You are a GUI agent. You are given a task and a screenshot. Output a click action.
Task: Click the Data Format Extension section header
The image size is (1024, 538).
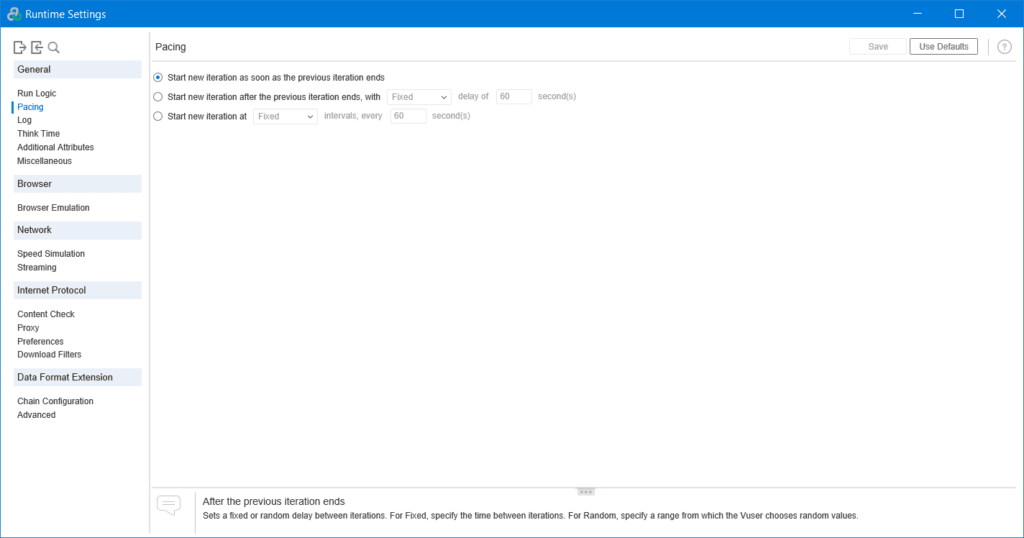77,377
